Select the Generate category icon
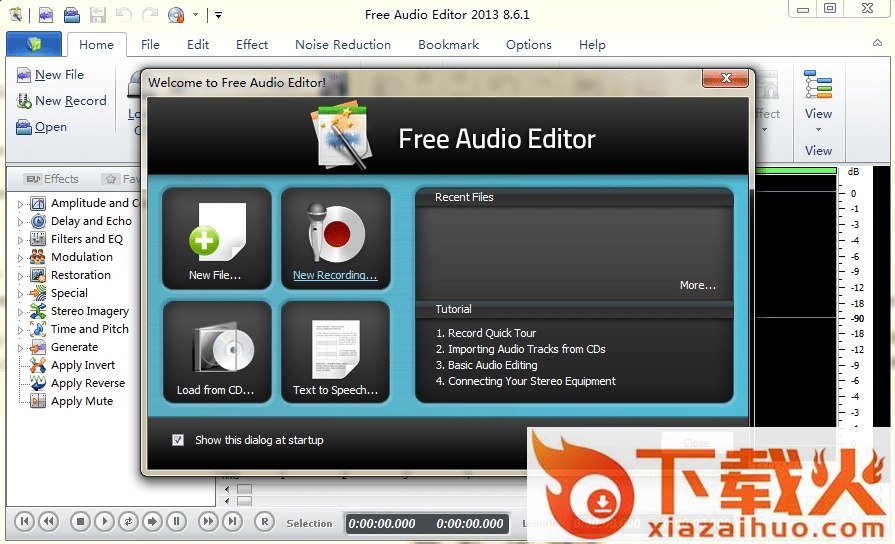This screenshot has width=895, height=544. (38, 347)
